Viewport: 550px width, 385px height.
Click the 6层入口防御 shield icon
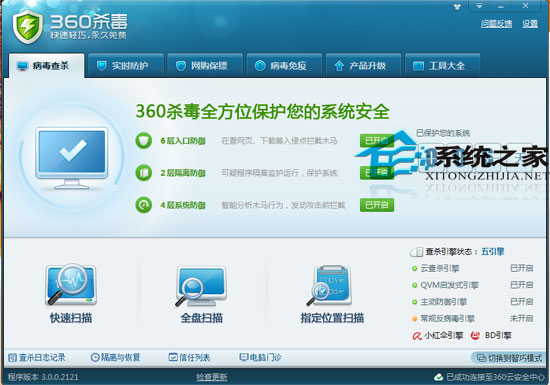pyautogui.click(x=143, y=141)
